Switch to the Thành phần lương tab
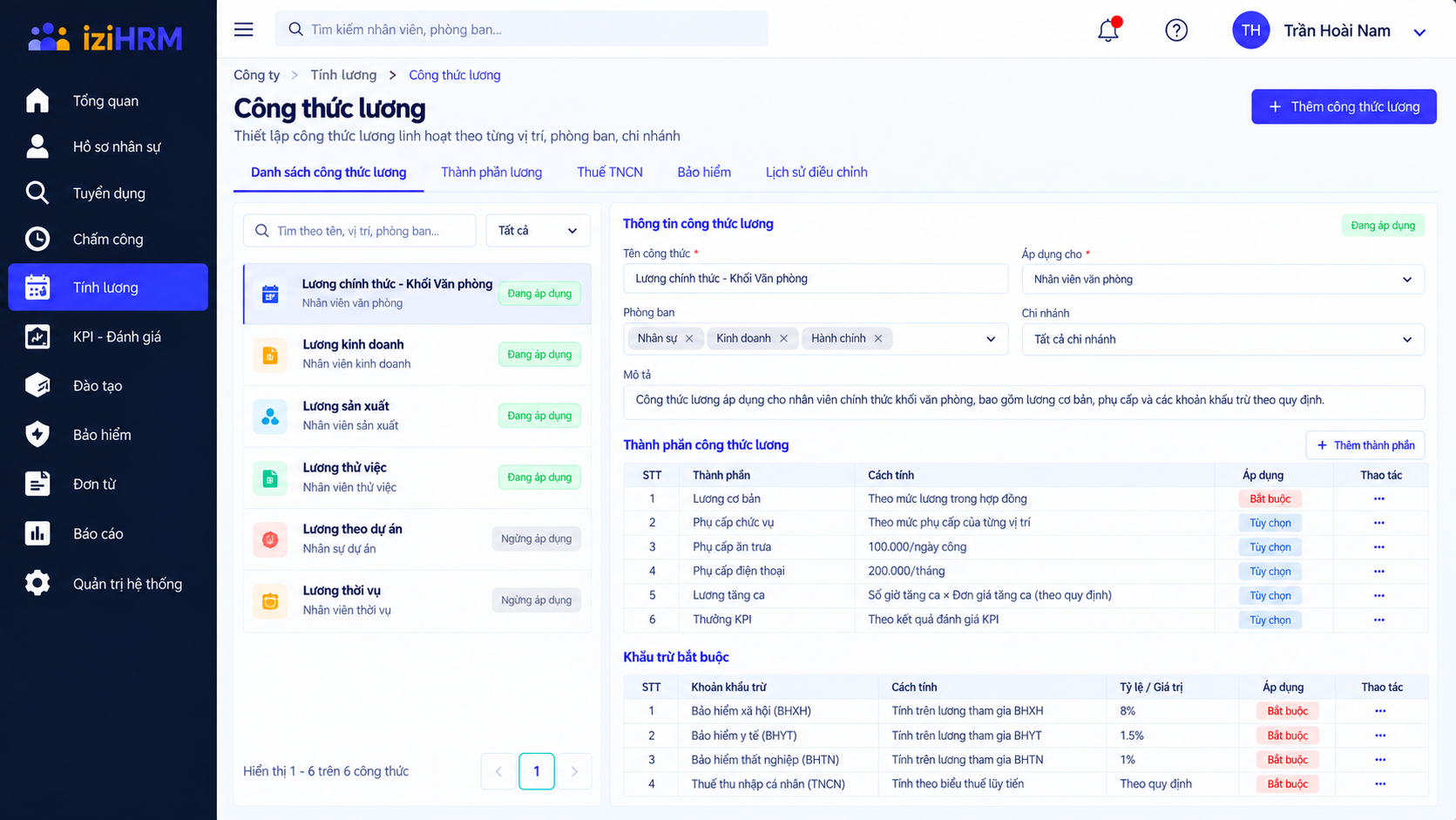 tap(491, 173)
